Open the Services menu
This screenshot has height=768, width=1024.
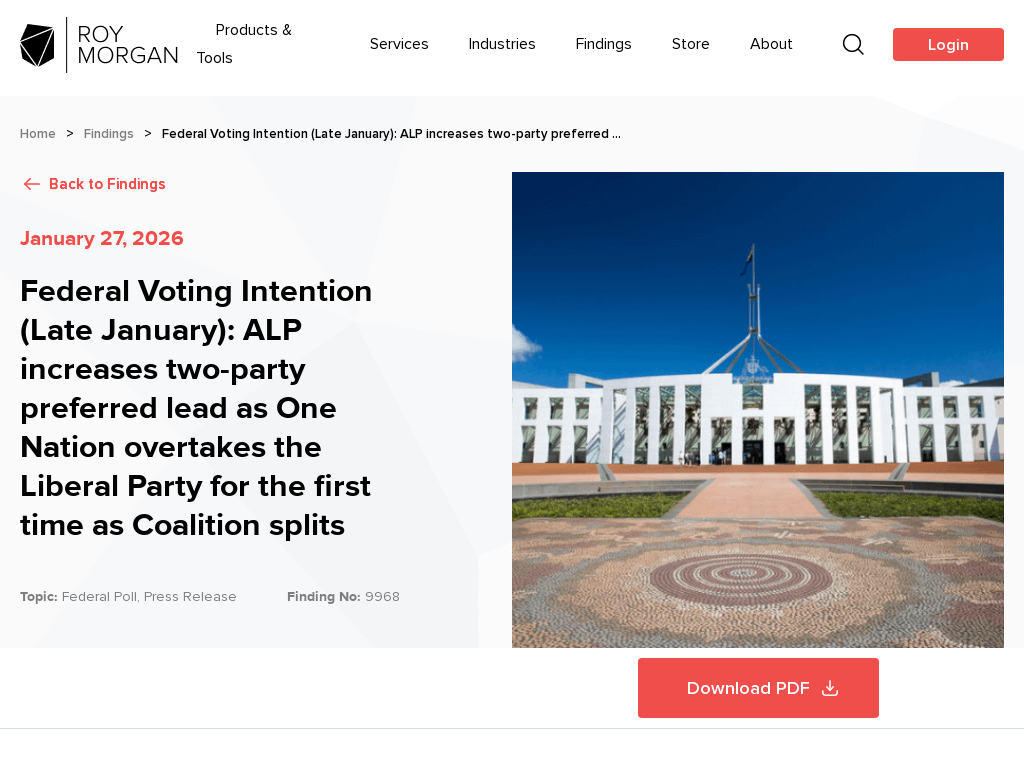(x=399, y=44)
